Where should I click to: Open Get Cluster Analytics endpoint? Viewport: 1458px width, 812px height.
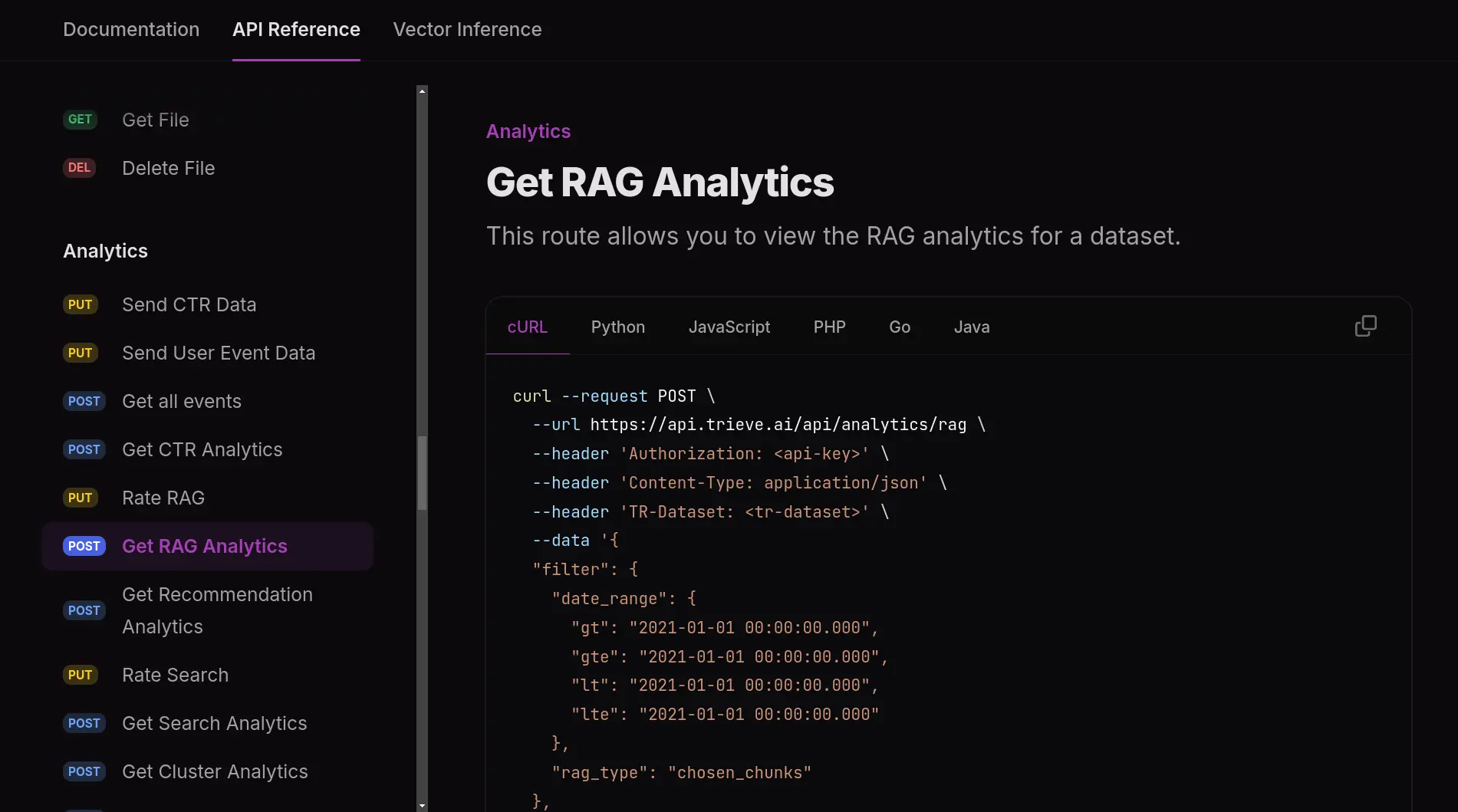pos(216,771)
